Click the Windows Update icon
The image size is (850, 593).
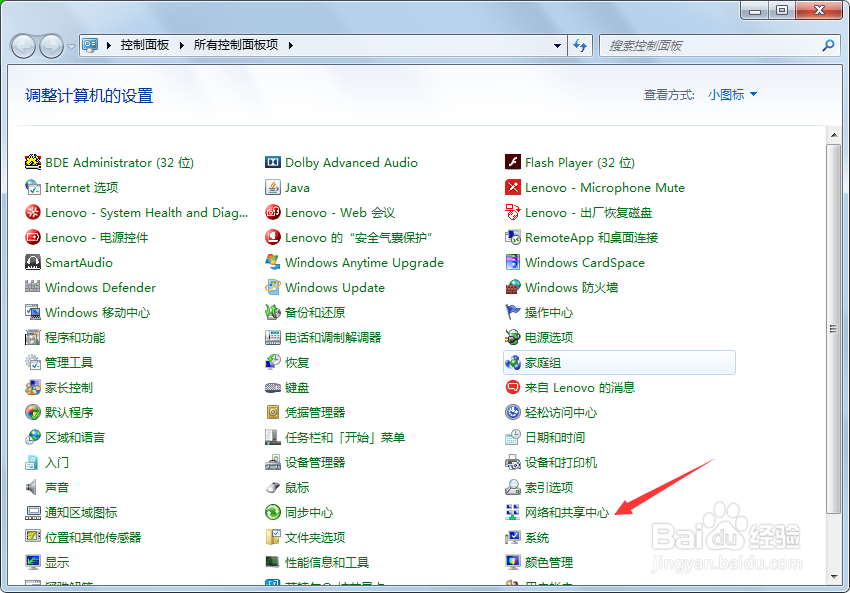click(273, 287)
